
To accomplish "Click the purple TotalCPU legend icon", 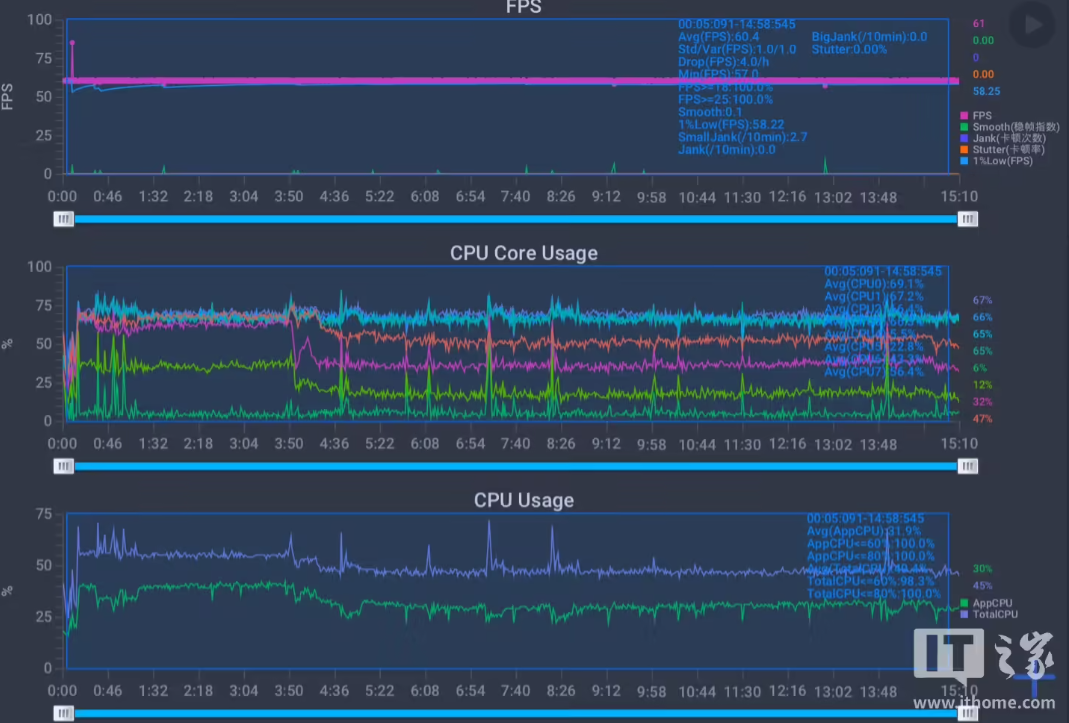I will point(964,614).
